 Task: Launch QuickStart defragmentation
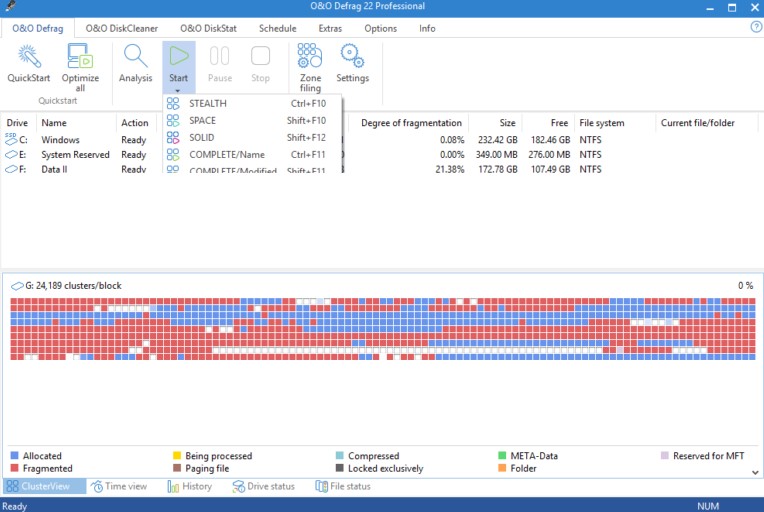29,62
